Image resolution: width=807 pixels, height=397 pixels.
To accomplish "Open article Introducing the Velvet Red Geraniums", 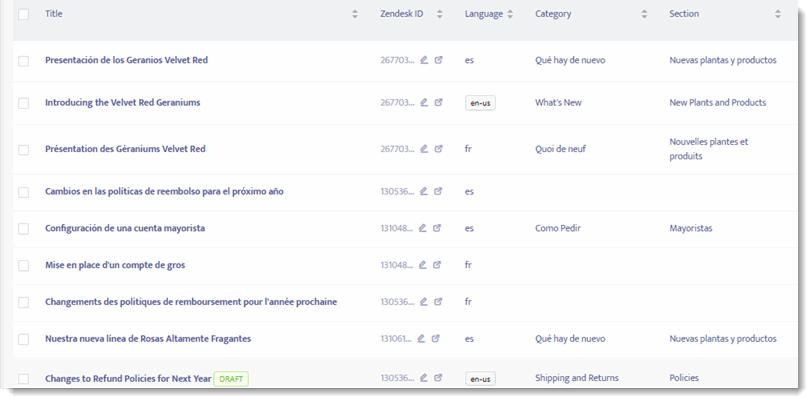I will pos(122,102).
